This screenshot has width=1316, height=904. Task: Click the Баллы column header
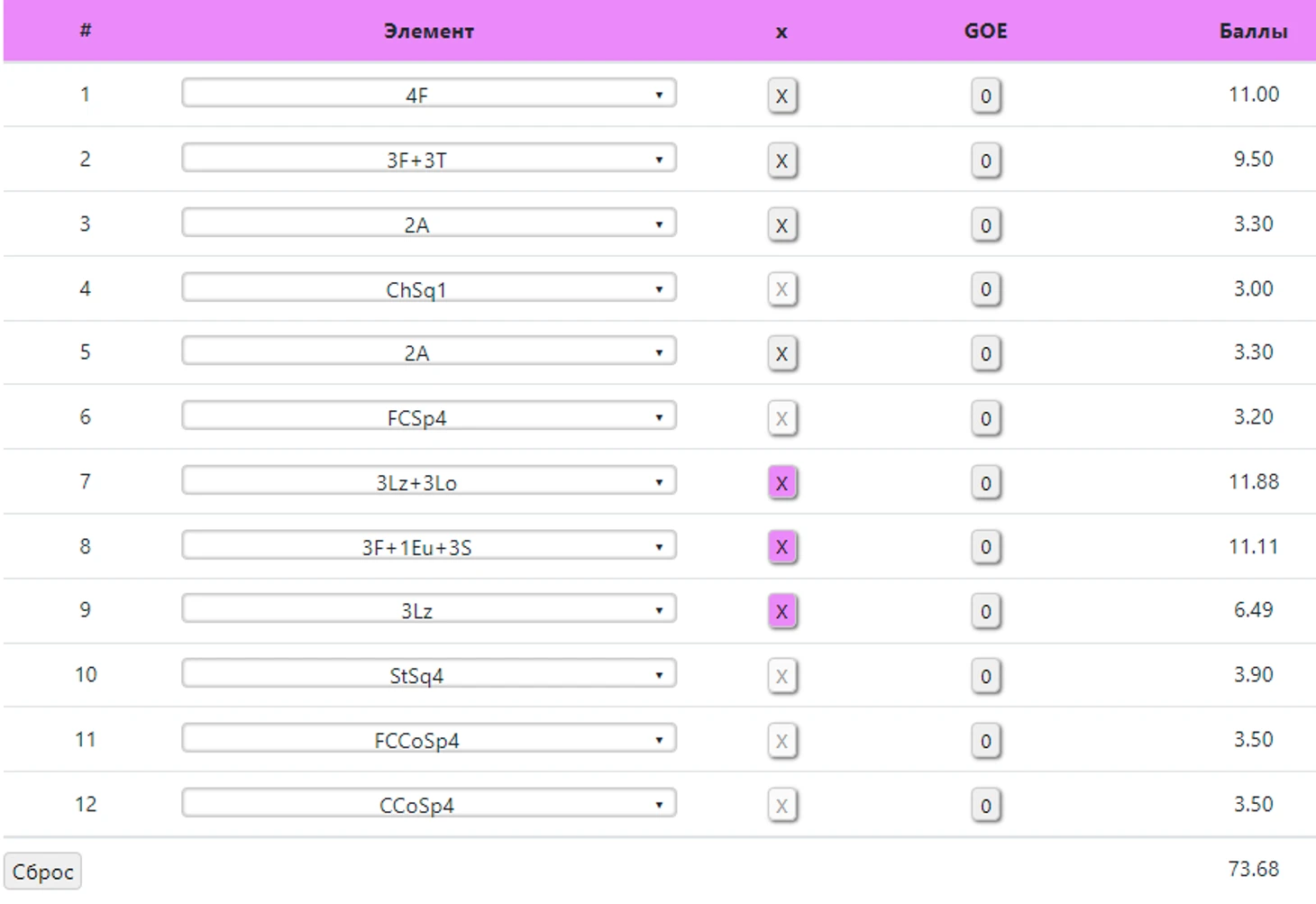tap(1252, 32)
